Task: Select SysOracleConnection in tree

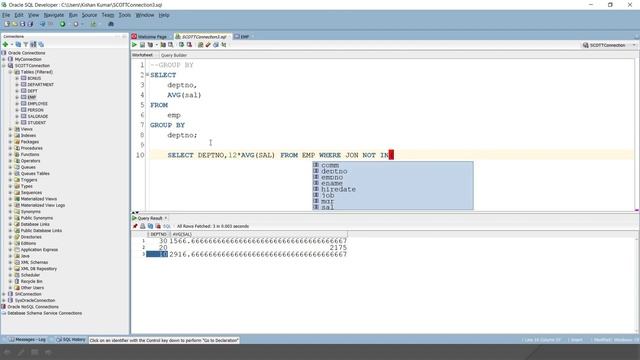Action: point(35,300)
